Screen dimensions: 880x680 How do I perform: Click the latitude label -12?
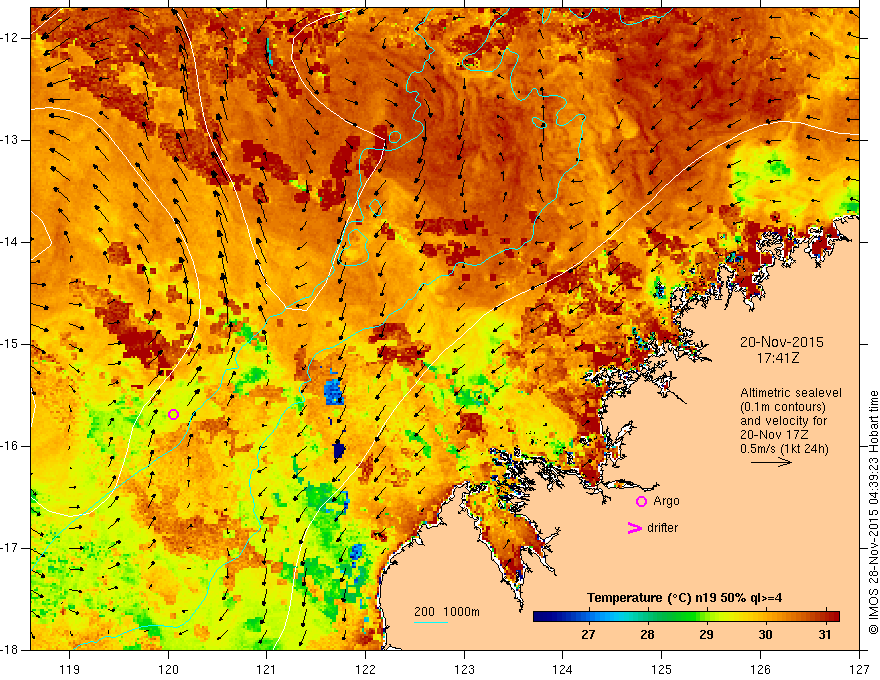(x=10, y=38)
